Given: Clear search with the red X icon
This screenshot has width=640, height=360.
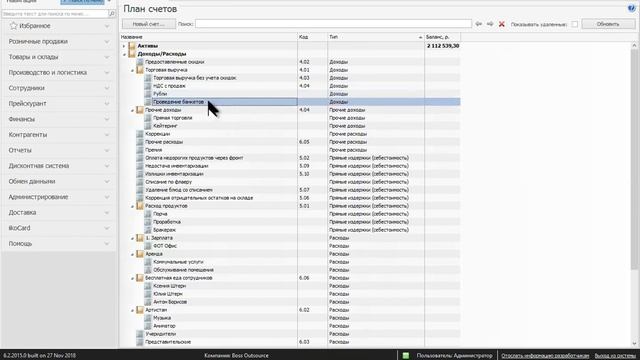Looking at the screenshot, I should pos(502,24).
